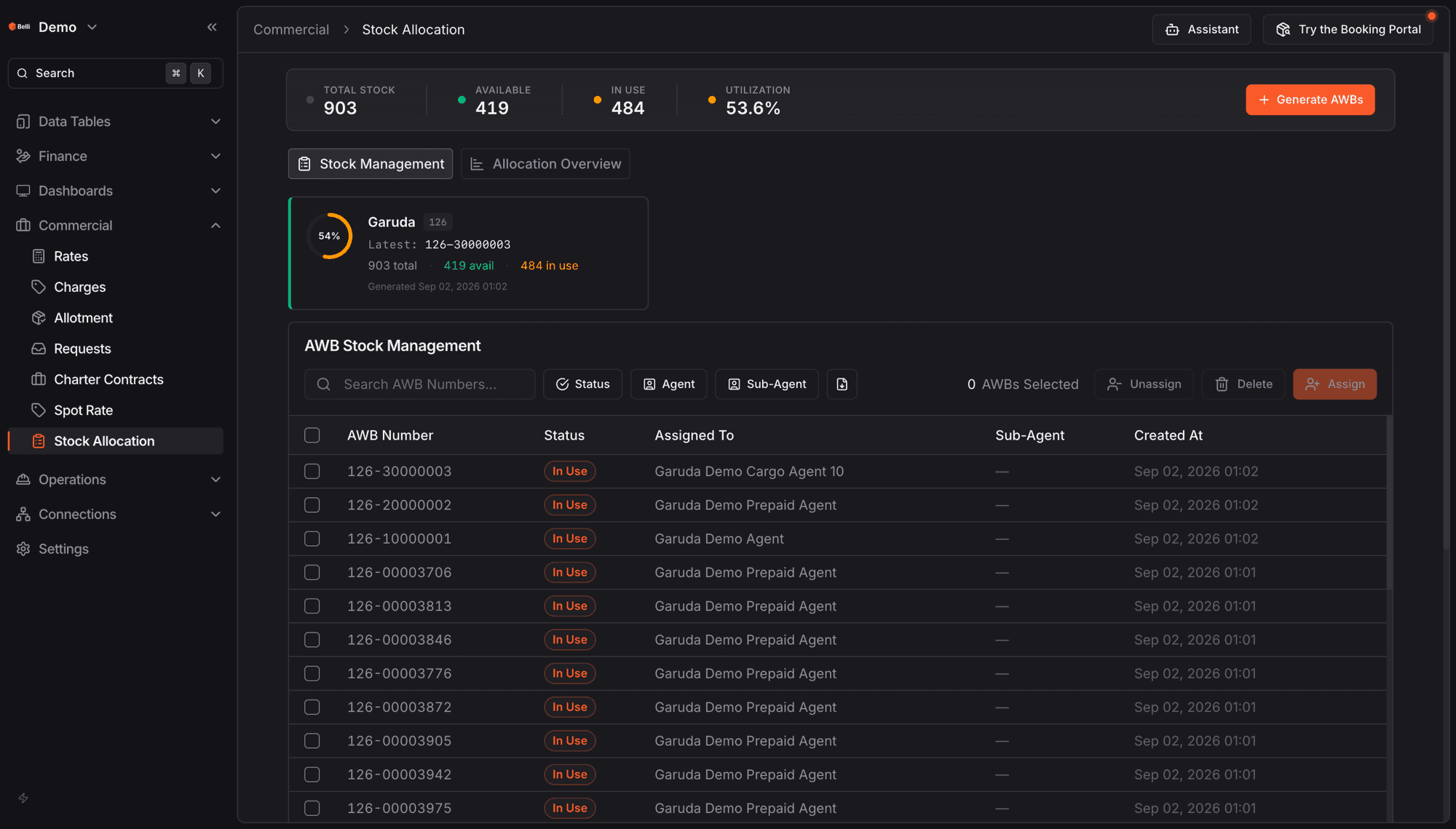Click the Connections network icon
Image resolution: width=1456 pixels, height=829 pixels.
(x=23, y=515)
